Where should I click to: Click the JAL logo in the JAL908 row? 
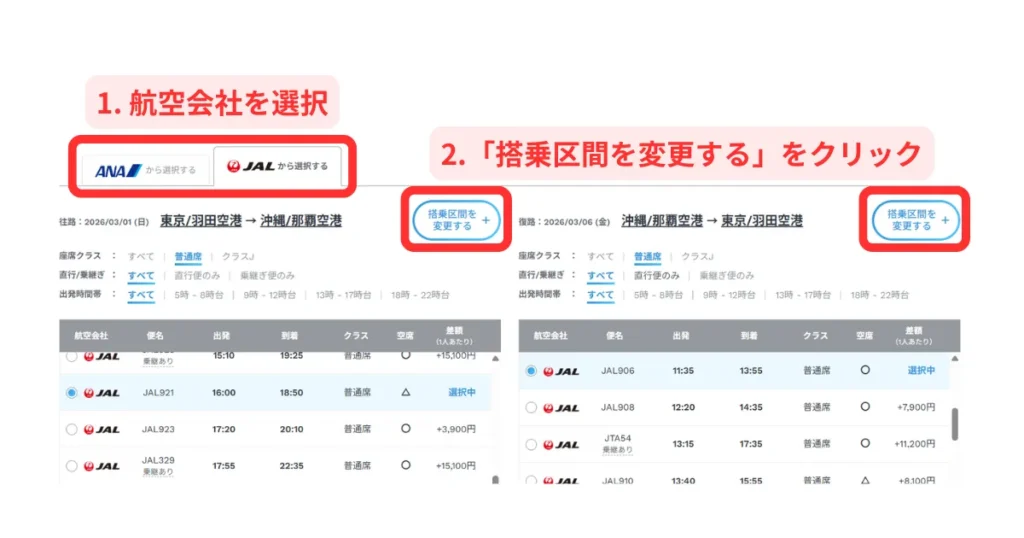click(562, 408)
